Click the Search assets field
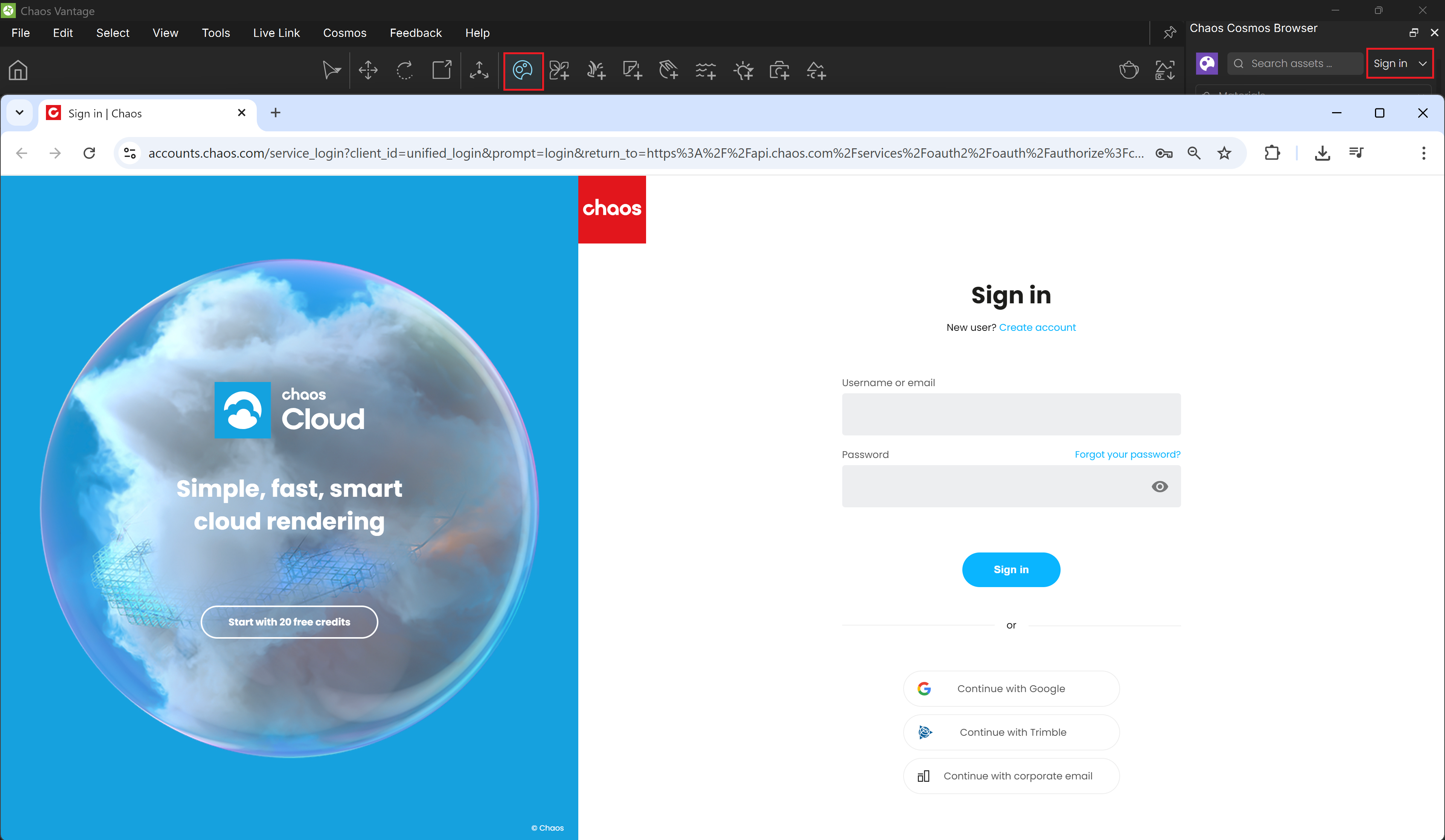 [1295, 64]
